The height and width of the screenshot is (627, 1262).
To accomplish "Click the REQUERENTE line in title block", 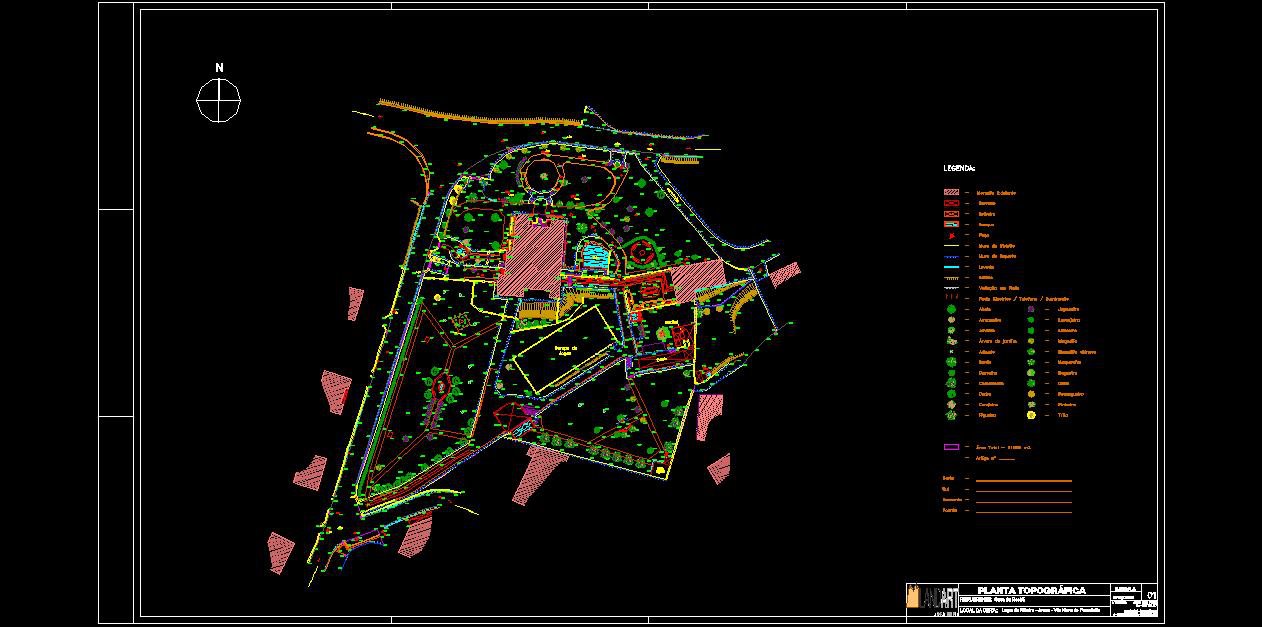I will coord(1000,599).
